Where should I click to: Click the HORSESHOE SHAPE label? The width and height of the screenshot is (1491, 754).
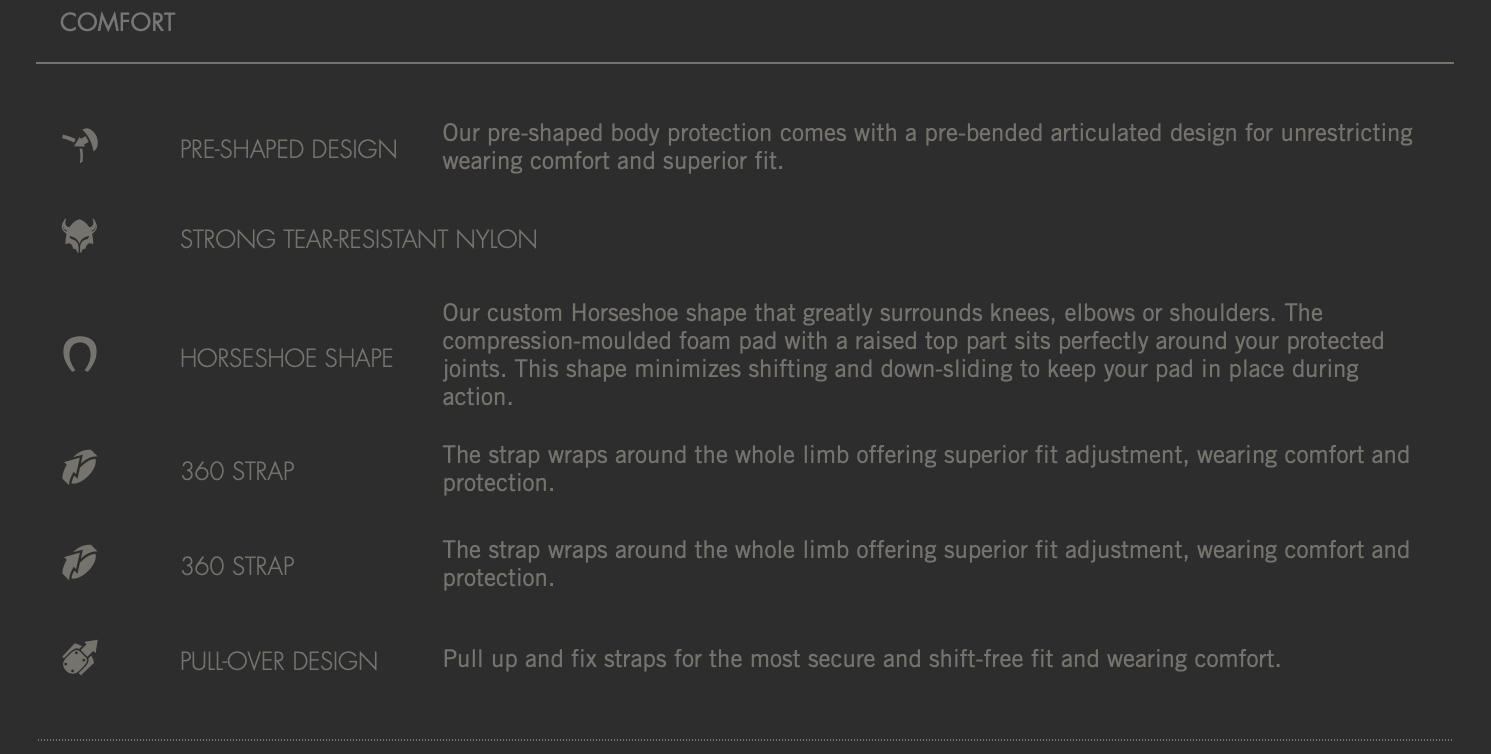286,359
